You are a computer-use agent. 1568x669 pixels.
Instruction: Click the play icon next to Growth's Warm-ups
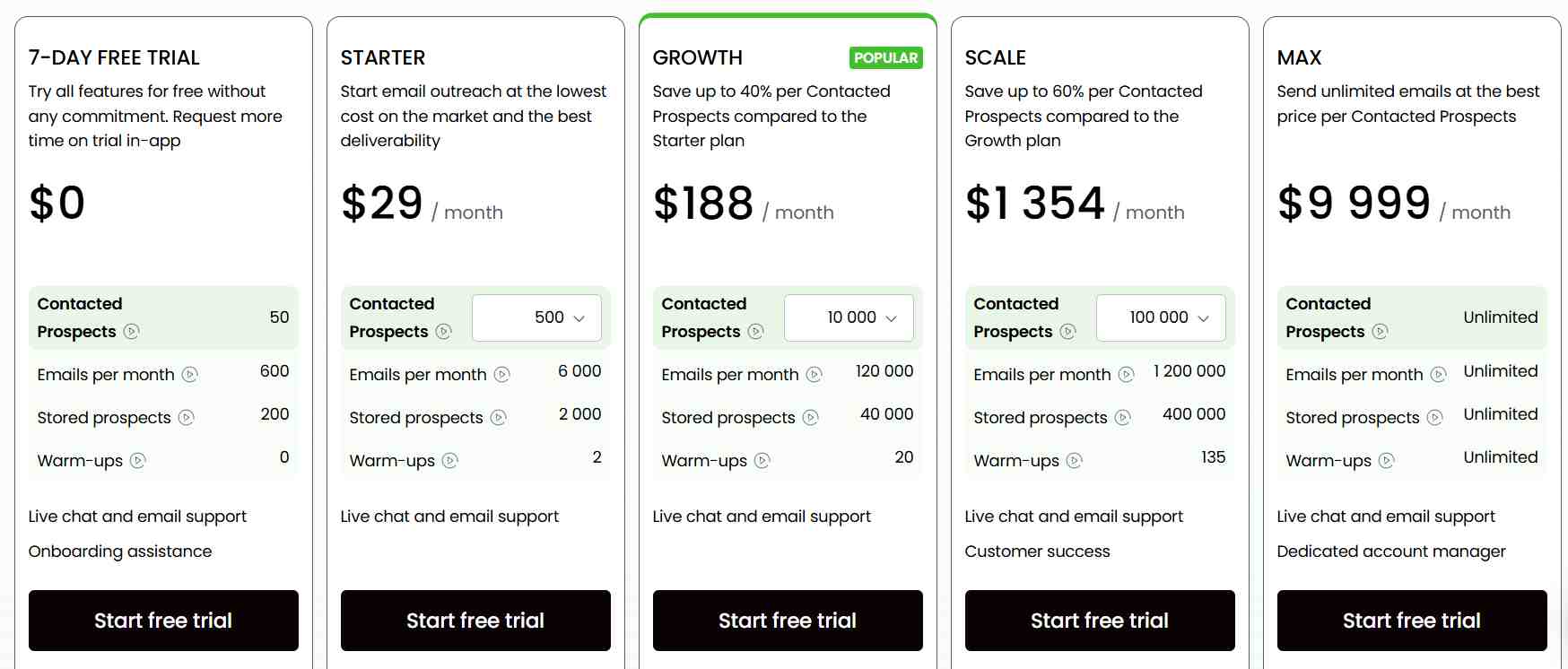point(762,461)
